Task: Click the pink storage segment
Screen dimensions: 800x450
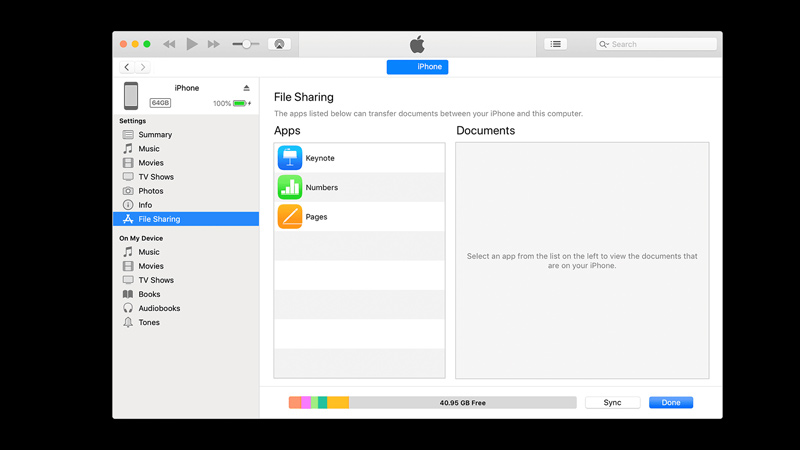Action: 306,403
